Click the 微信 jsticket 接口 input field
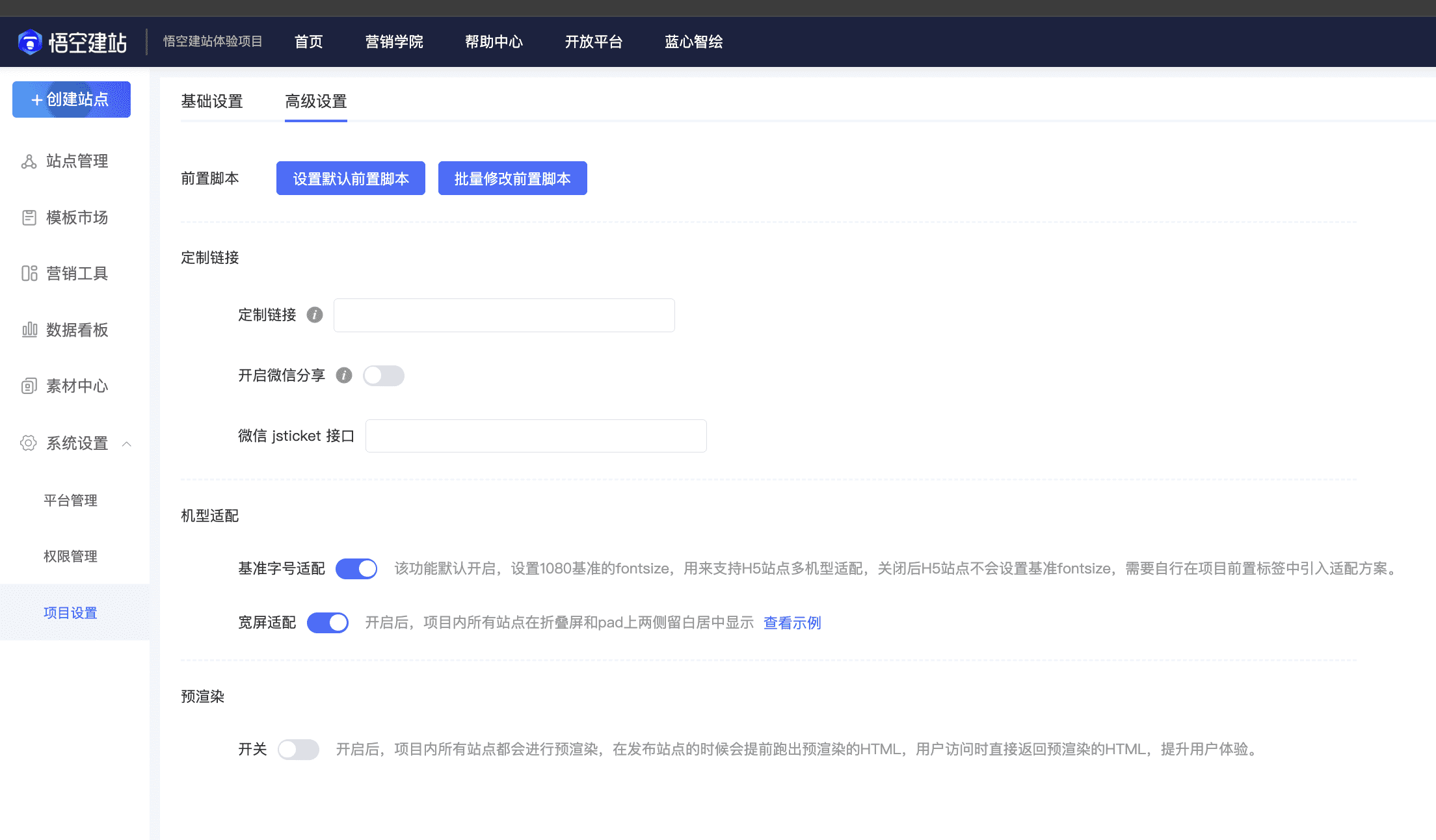 click(x=536, y=436)
